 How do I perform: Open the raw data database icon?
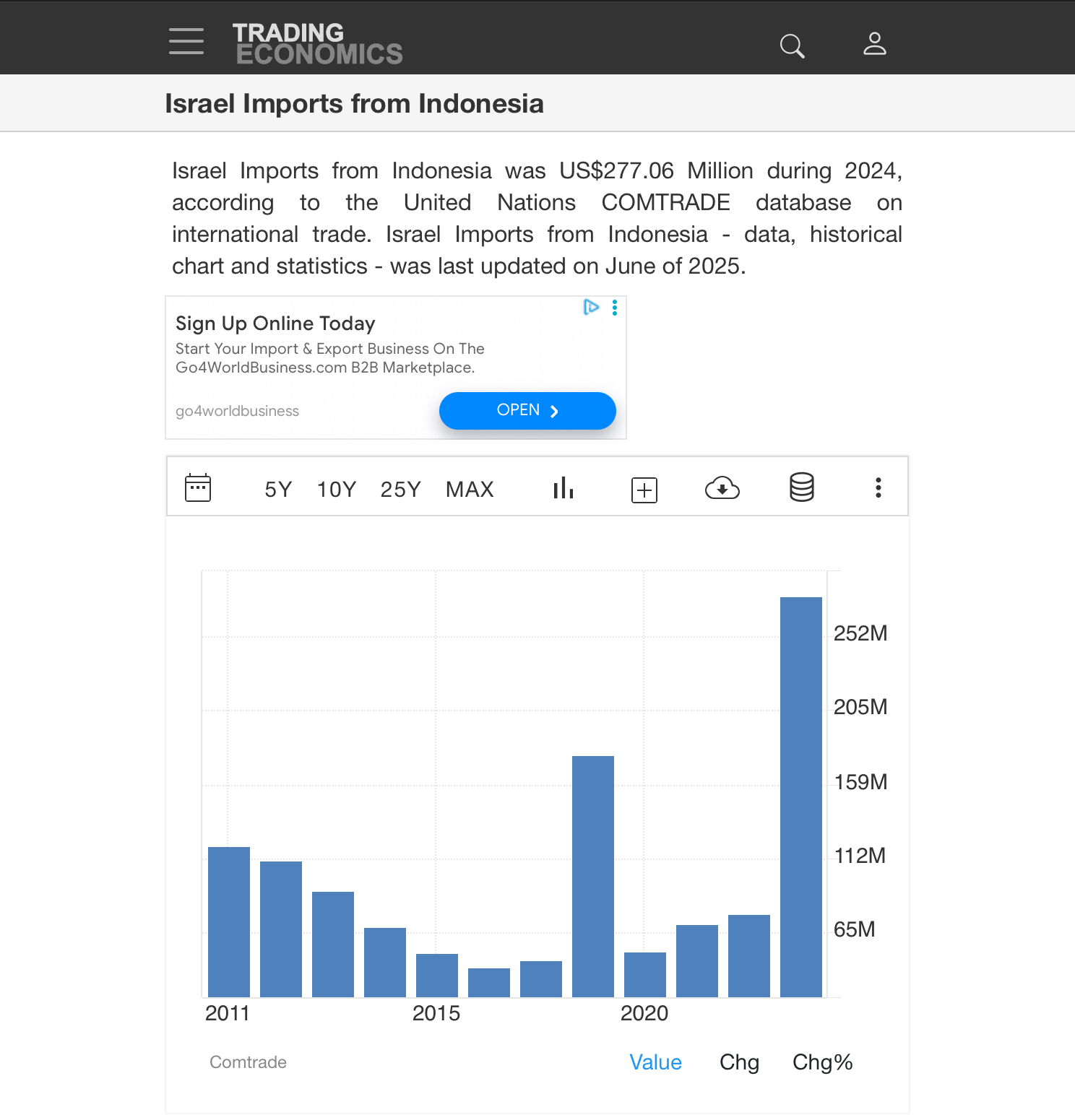(x=800, y=487)
